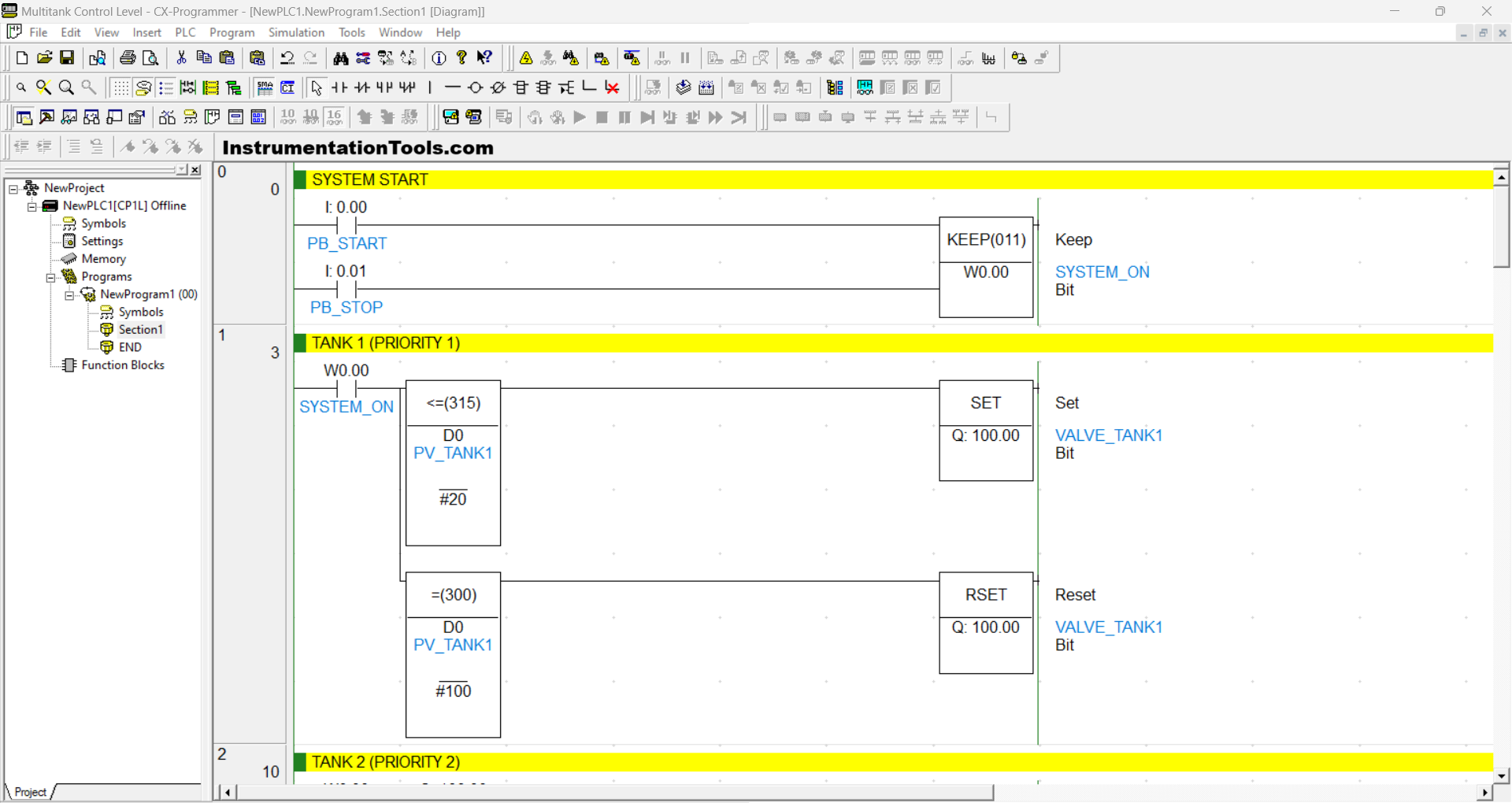Select the PB_START contact I: 0.00
1512x803 pixels.
click(346, 225)
